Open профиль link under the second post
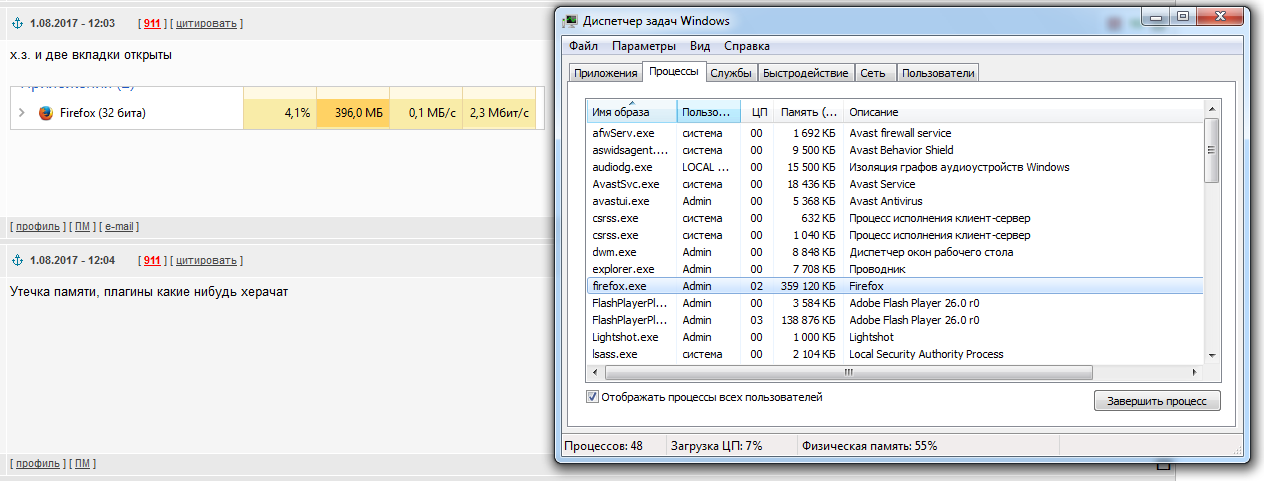 tap(38, 464)
